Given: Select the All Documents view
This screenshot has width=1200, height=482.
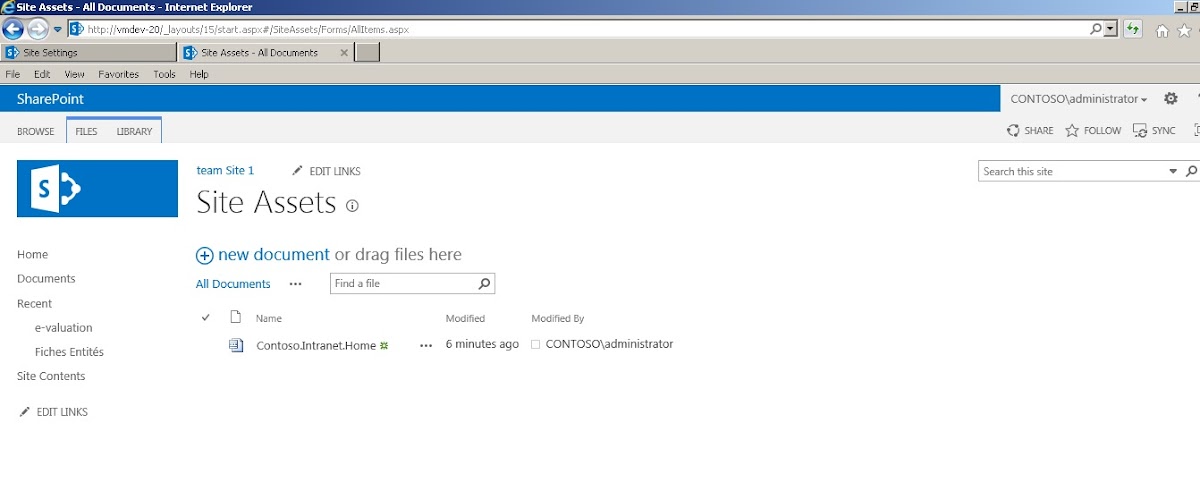Looking at the screenshot, I should tap(233, 284).
